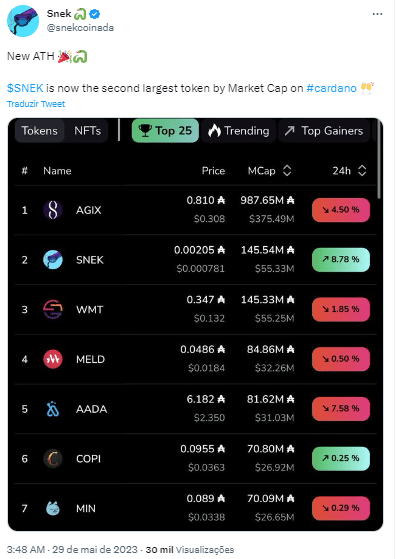396x559 pixels.
Task: Open the Trending tab
Action: click(238, 131)
